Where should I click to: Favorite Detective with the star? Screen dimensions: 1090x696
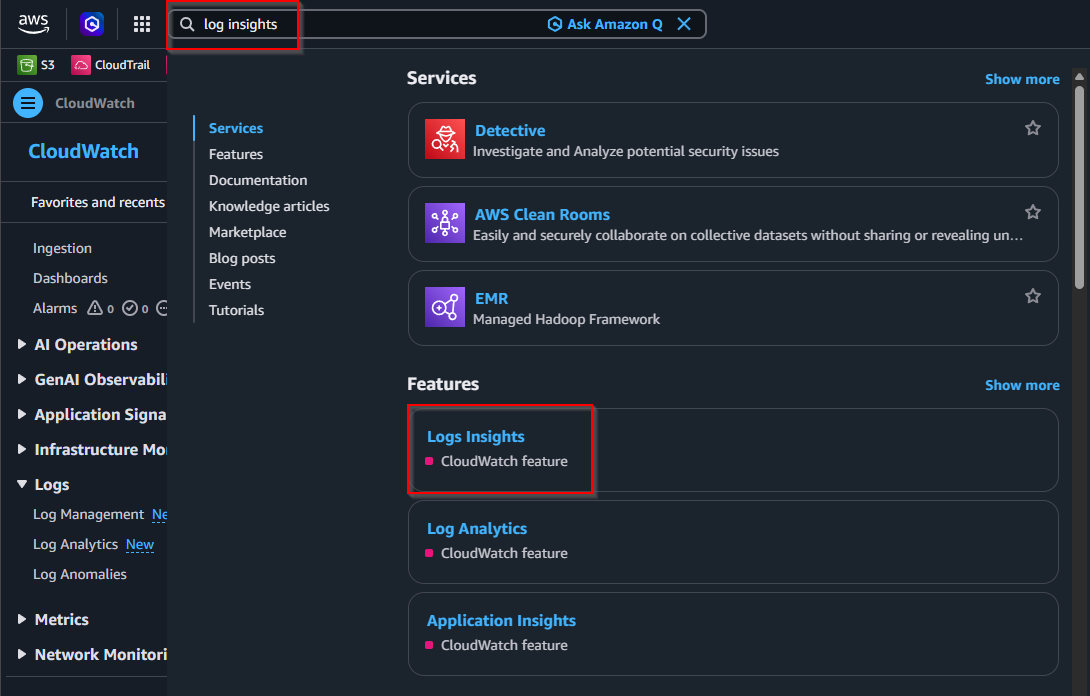pos(1033,128)
